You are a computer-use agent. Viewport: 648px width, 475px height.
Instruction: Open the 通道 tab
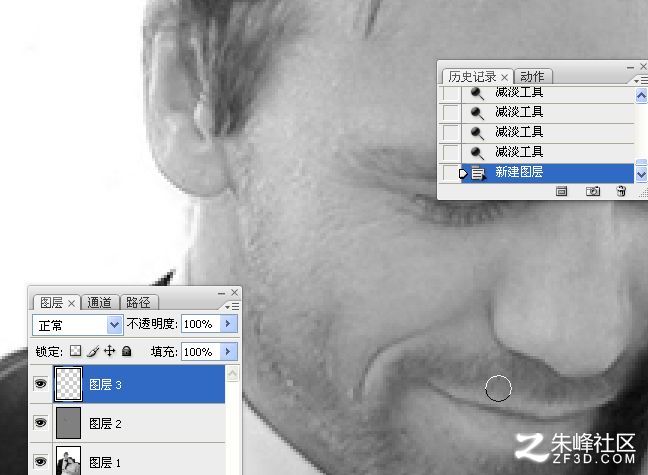click(100, 303)
